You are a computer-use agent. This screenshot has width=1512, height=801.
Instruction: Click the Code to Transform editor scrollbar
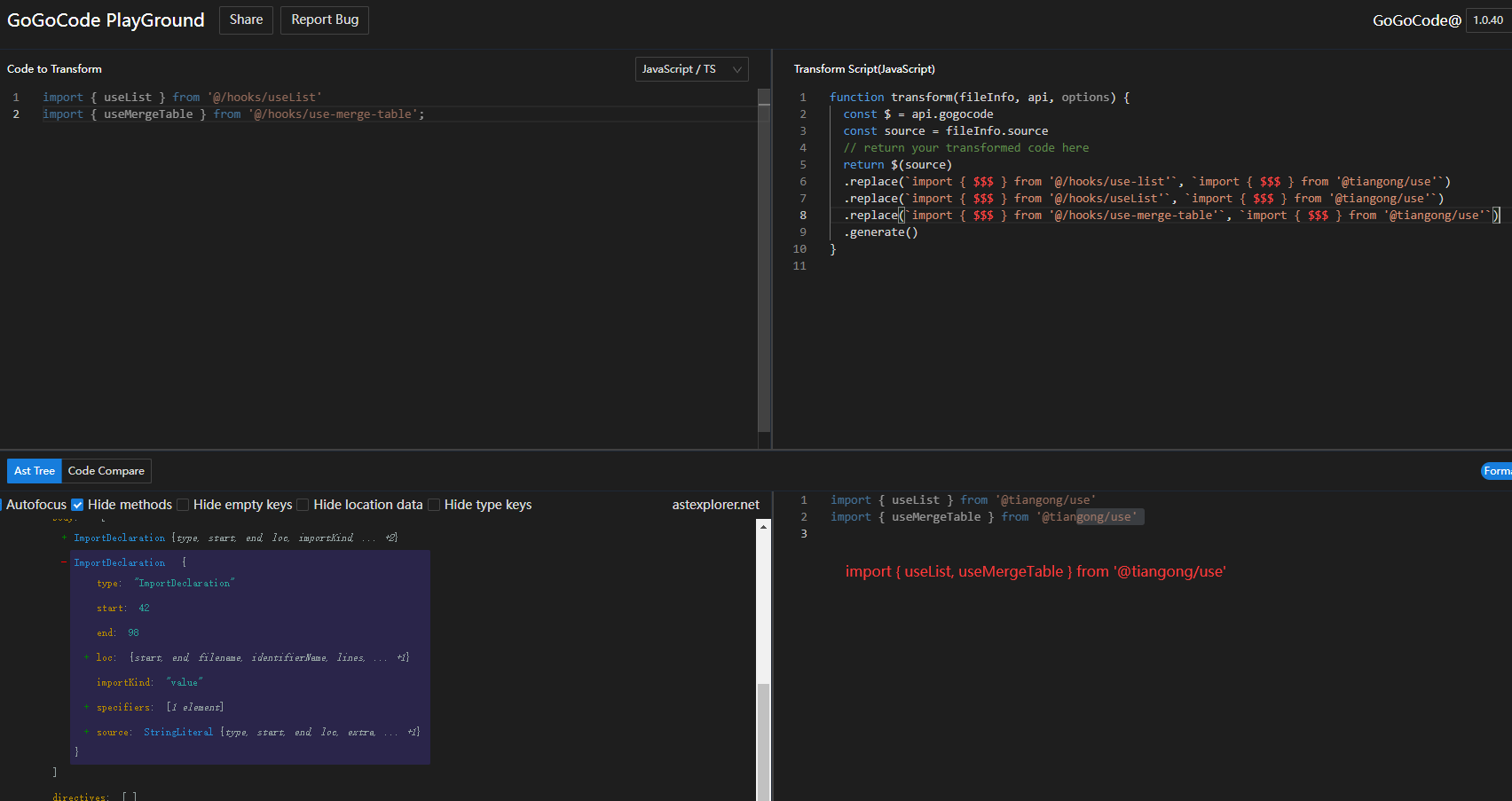[764, 262]
